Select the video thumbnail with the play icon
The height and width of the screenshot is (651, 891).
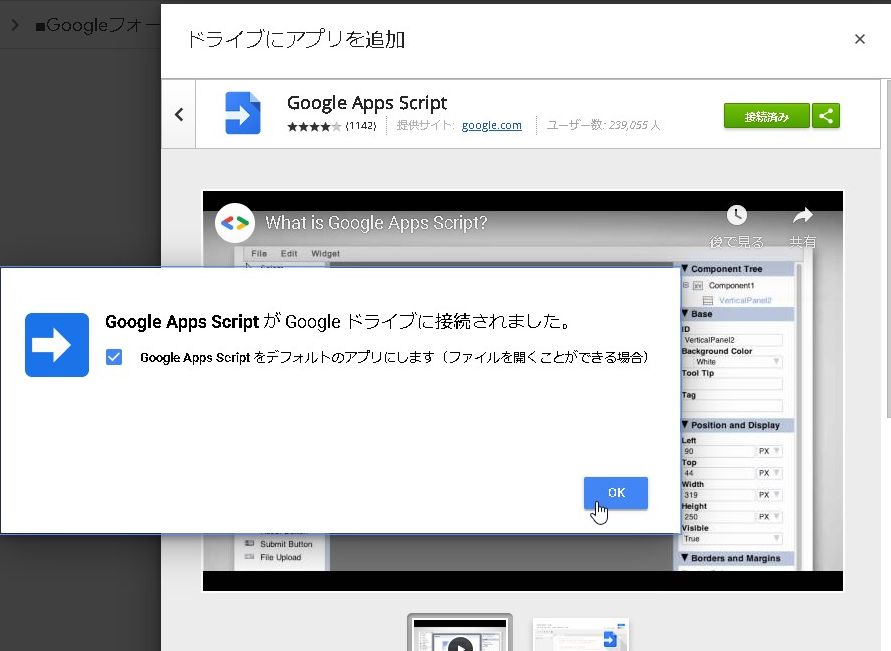pos(459,634)
